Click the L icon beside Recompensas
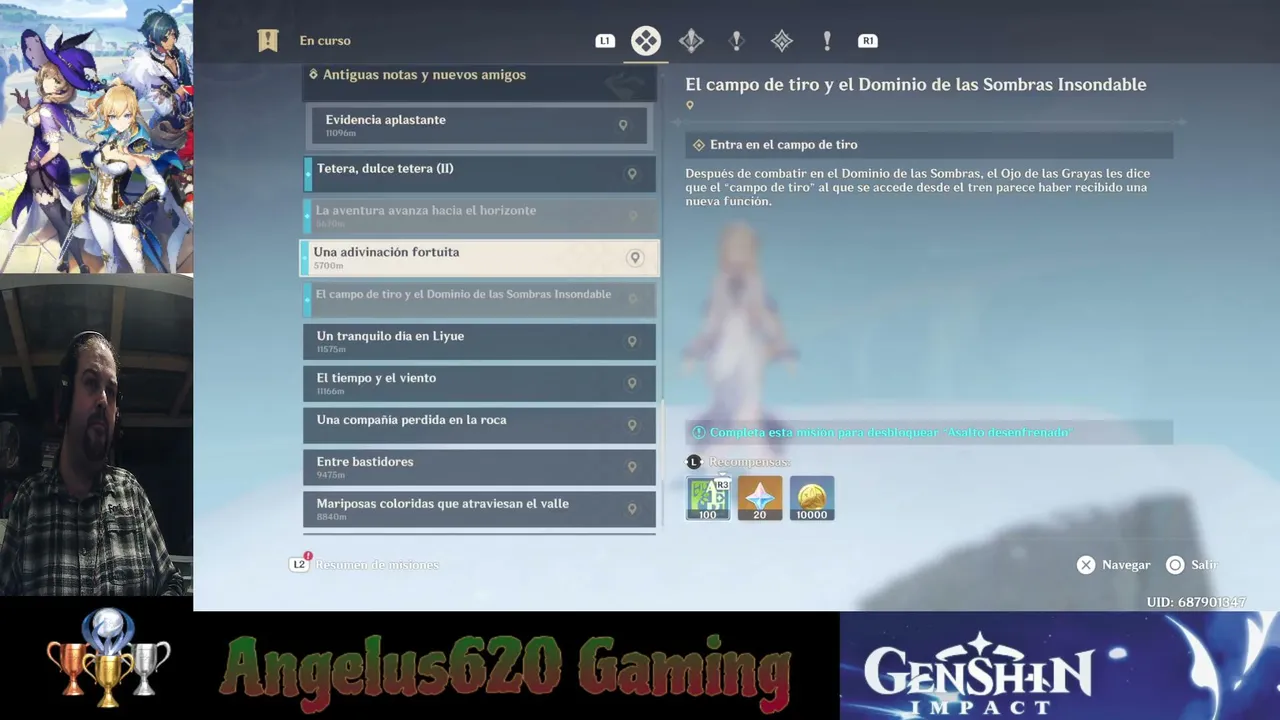 [x=694, y=462]
